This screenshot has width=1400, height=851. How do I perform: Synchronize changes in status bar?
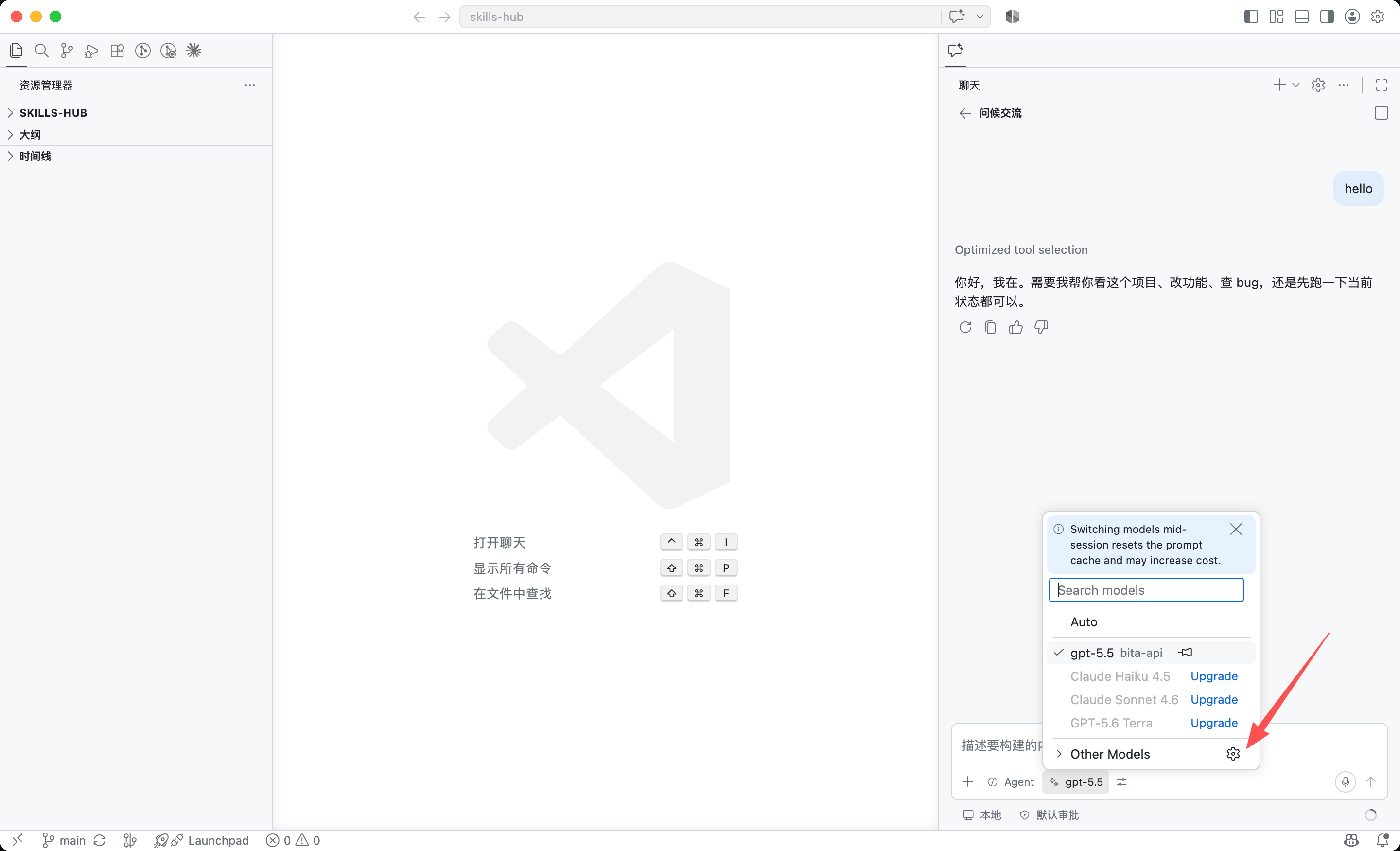(100, 840)
